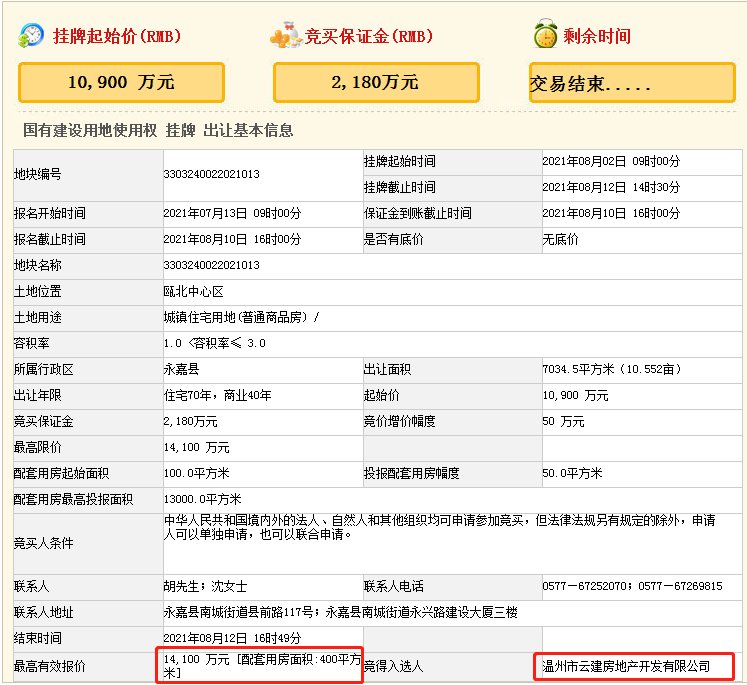Click the 2,180万元 deposit box
The height and width of the screenshot is (685, 747).
[376, 82]
